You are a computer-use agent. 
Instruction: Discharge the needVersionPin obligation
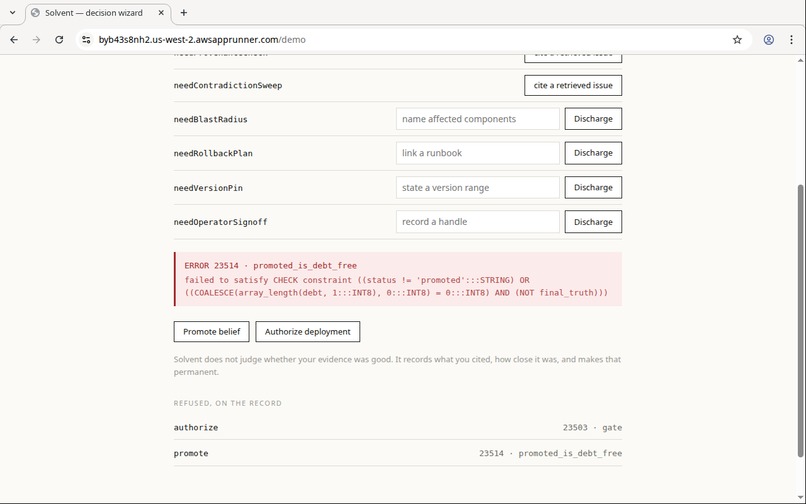(x=593, y=188)
